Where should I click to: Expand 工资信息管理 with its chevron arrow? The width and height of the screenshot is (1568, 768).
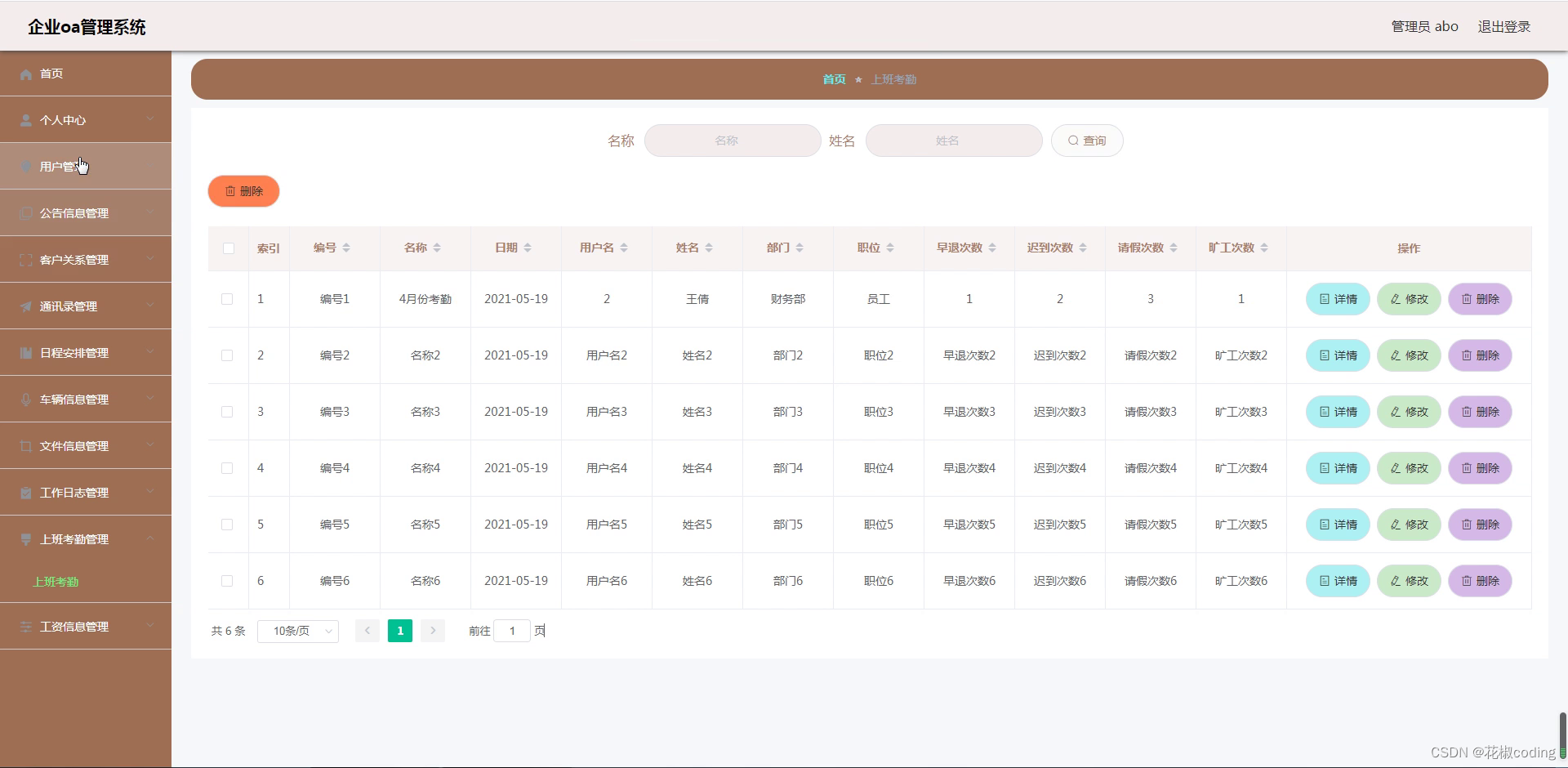pos(150,627)
